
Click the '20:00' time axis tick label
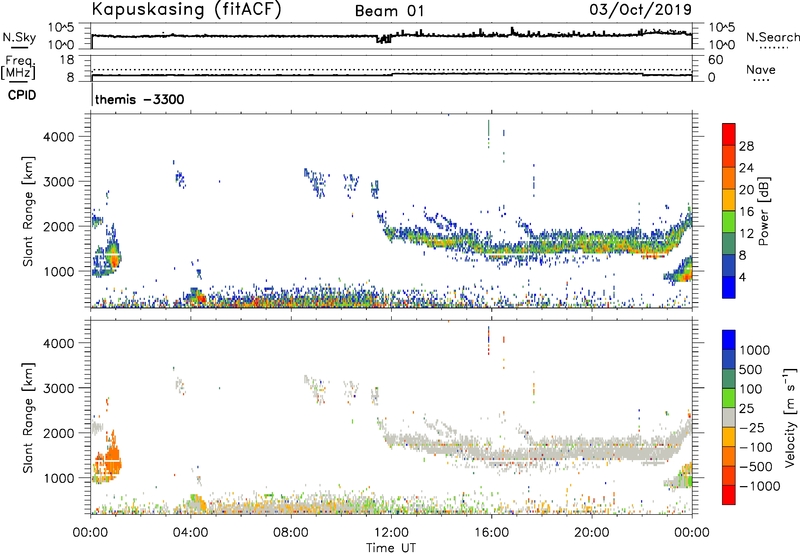pos(592,533)
